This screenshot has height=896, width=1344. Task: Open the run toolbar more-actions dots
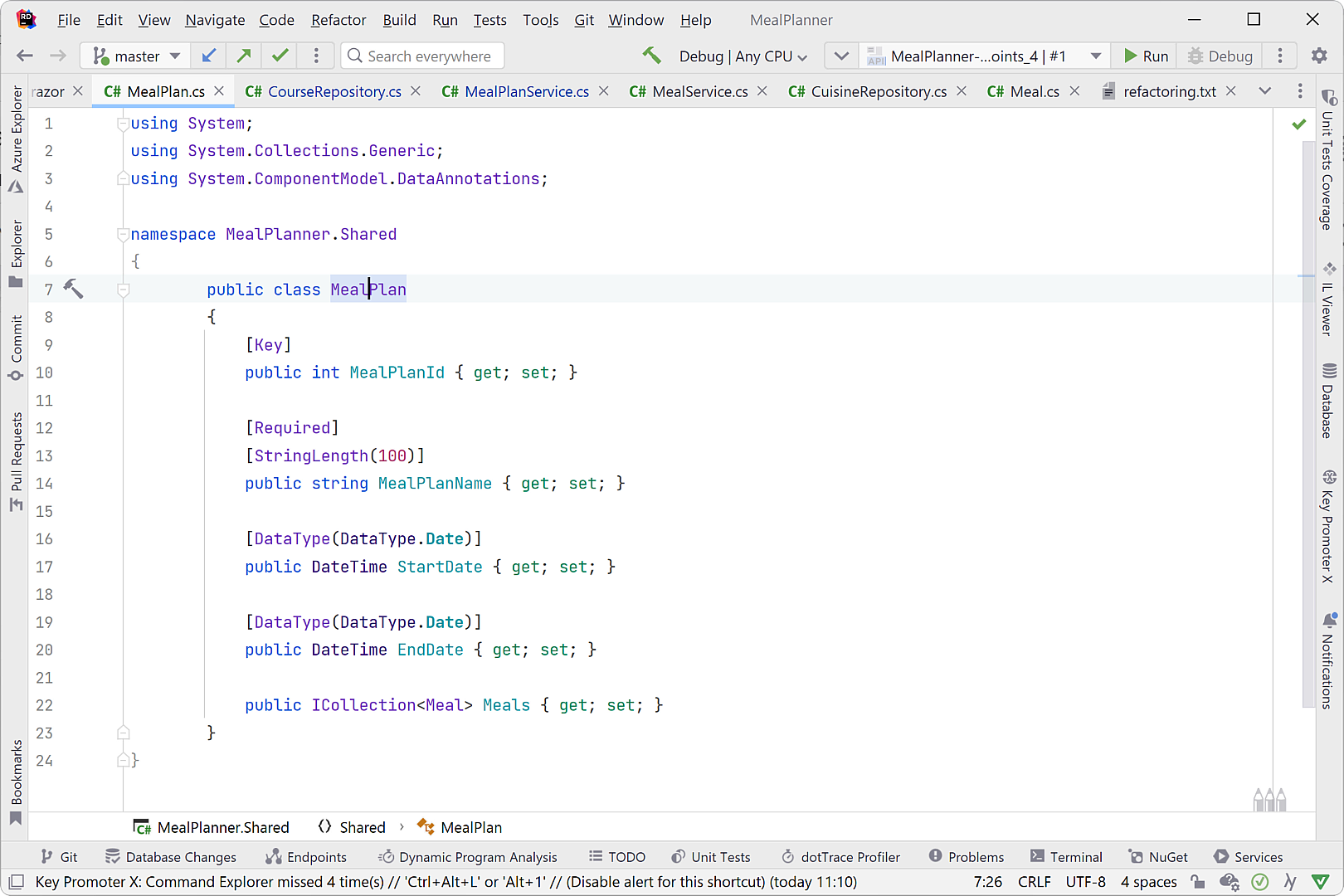pyautogui.click(x=1280, y=56)
